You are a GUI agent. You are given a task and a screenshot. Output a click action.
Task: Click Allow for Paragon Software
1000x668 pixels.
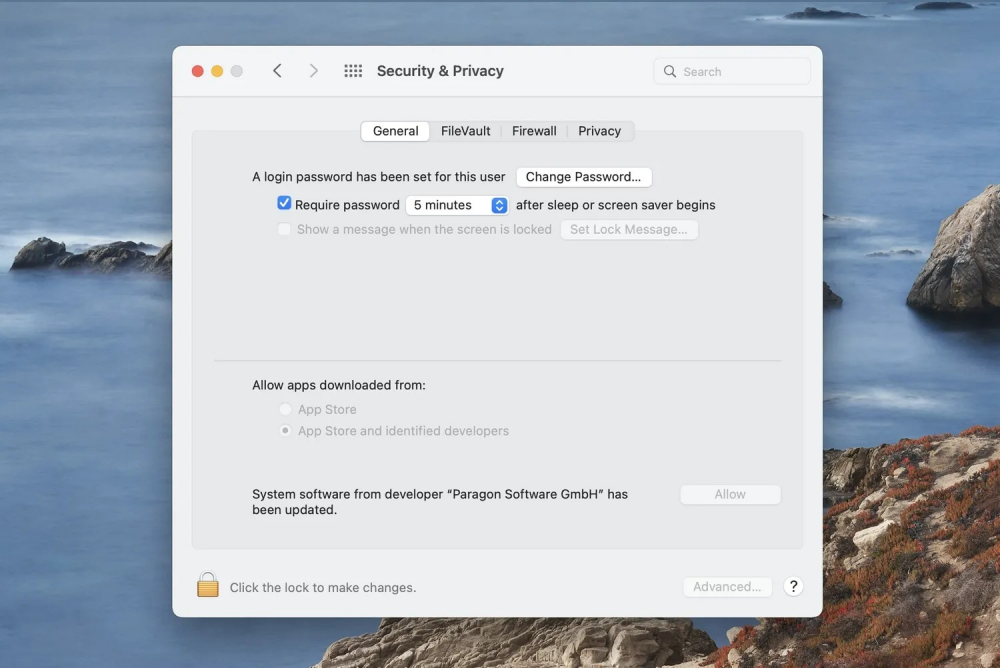(730, 494)
